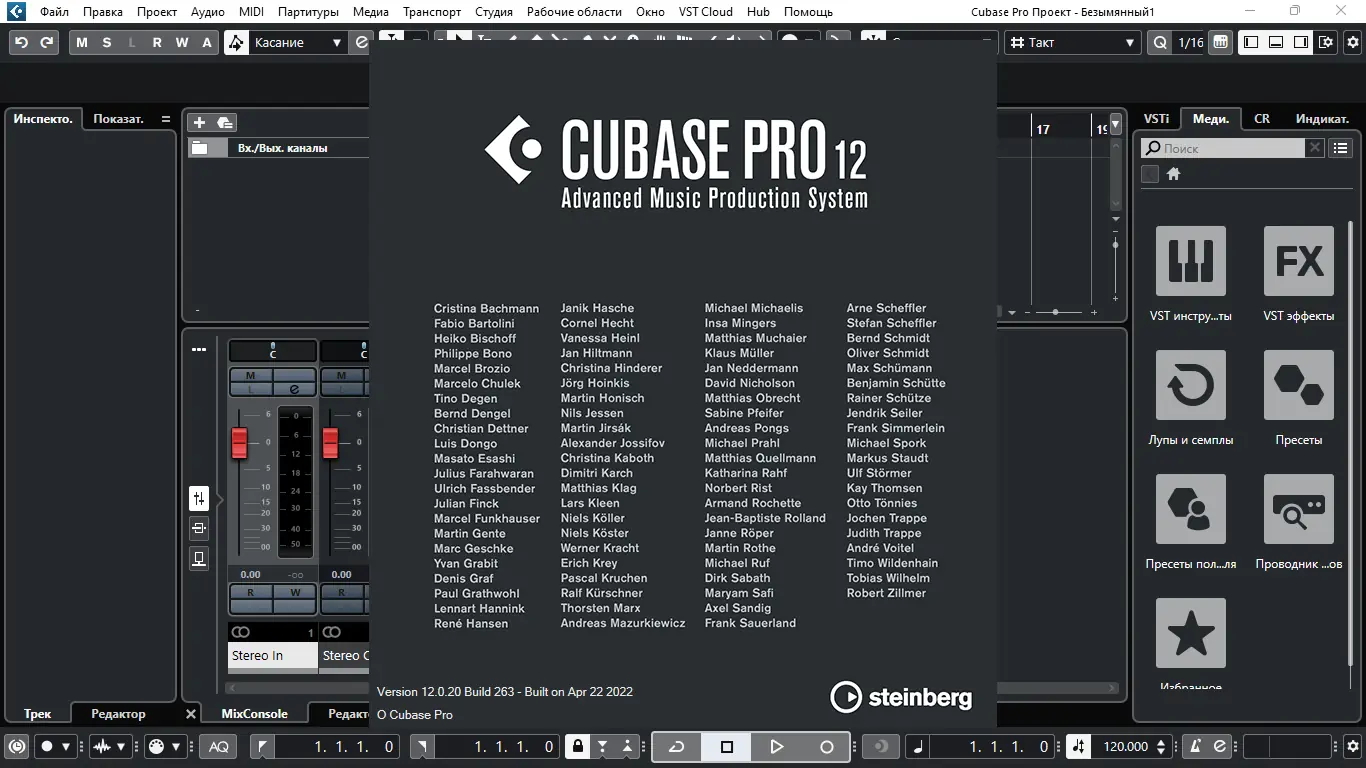
Task: Toggle right zone visibility
Action: tap(1301, 43)
